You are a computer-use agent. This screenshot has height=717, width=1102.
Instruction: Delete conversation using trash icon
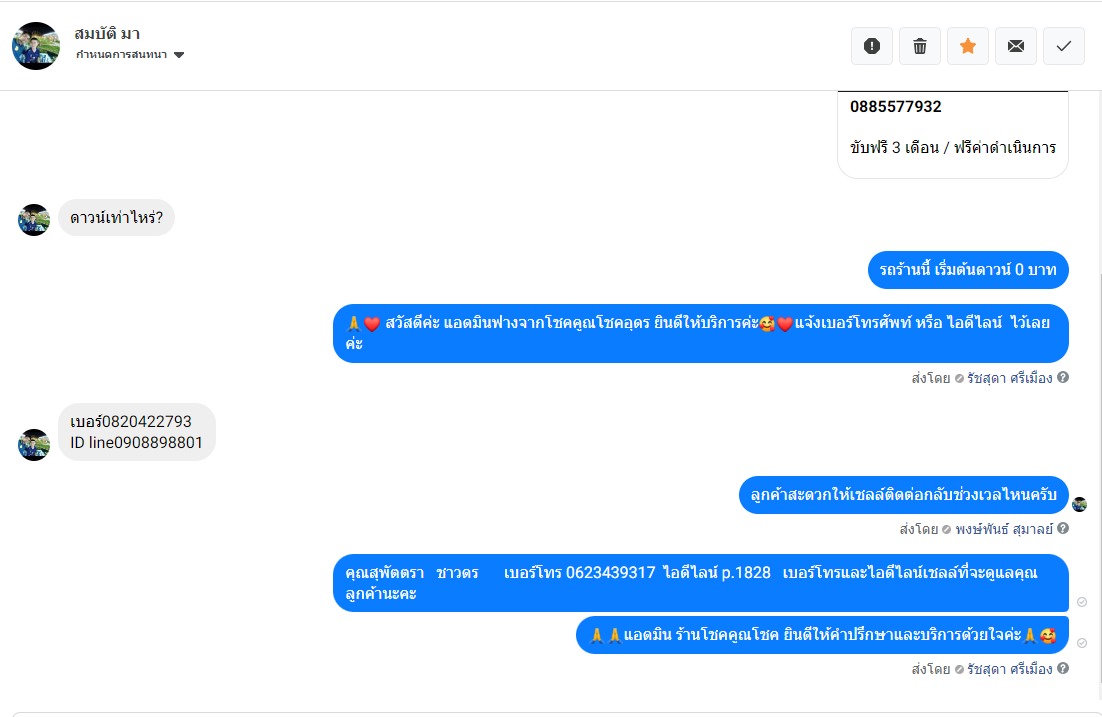tap(919, 46)
